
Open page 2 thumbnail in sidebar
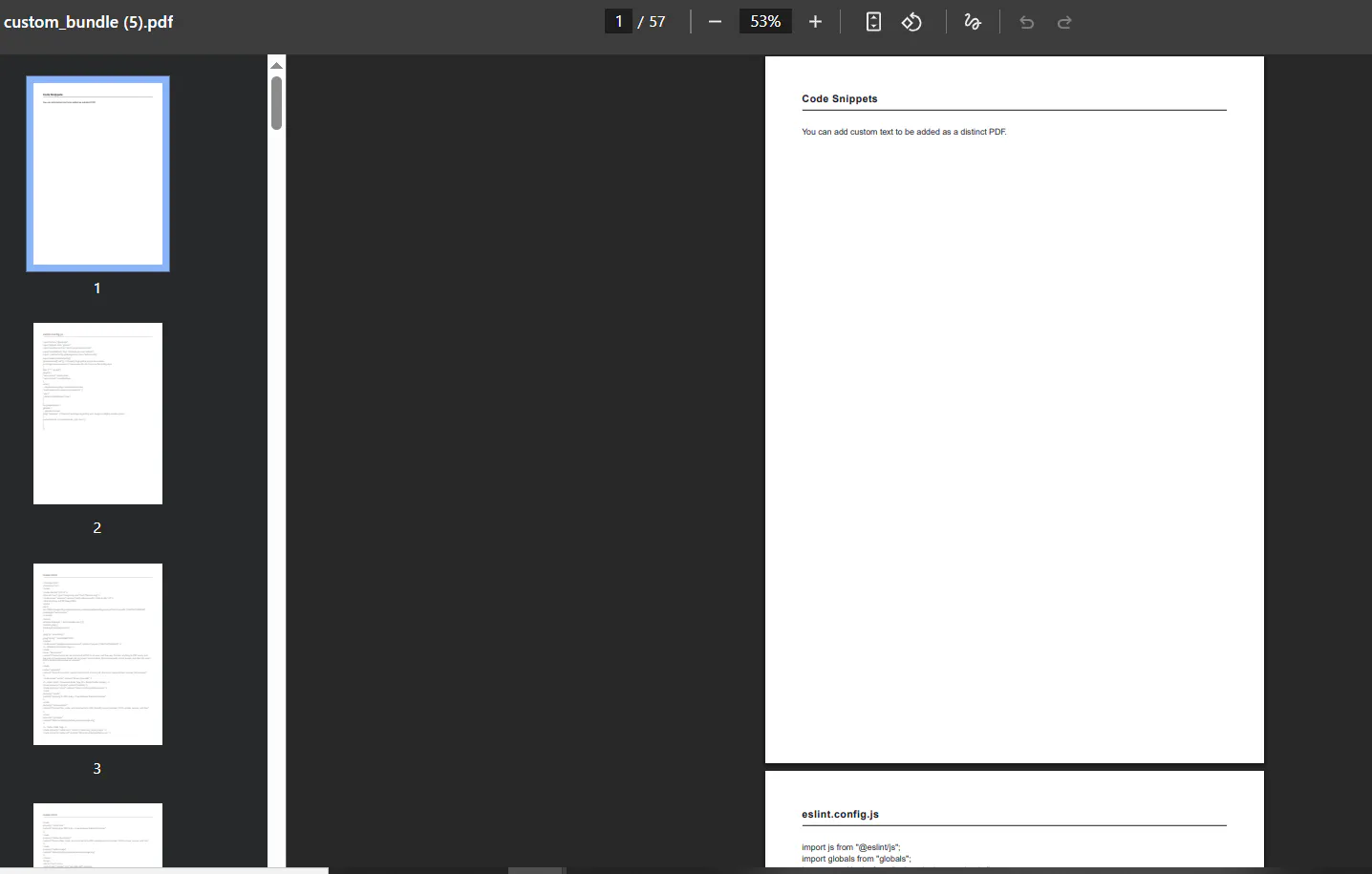point(97,414)
